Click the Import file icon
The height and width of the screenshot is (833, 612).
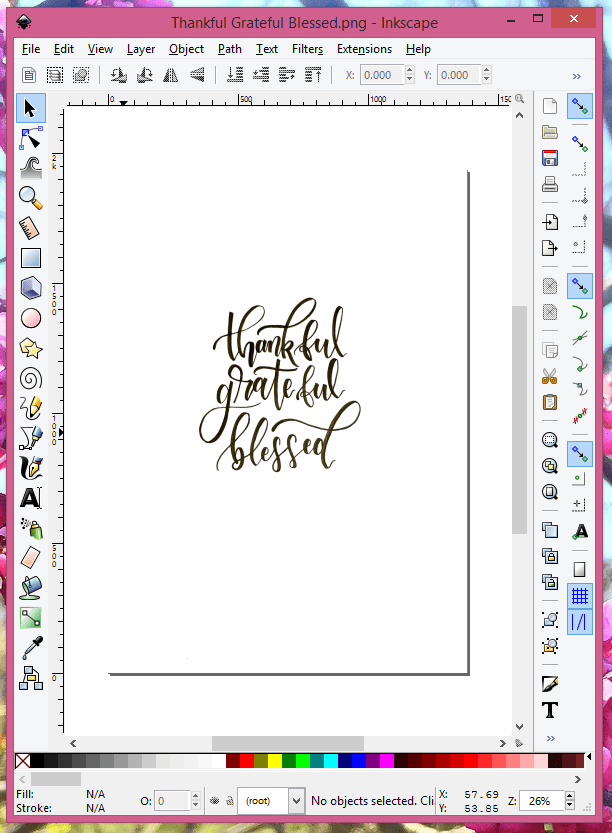550,221
